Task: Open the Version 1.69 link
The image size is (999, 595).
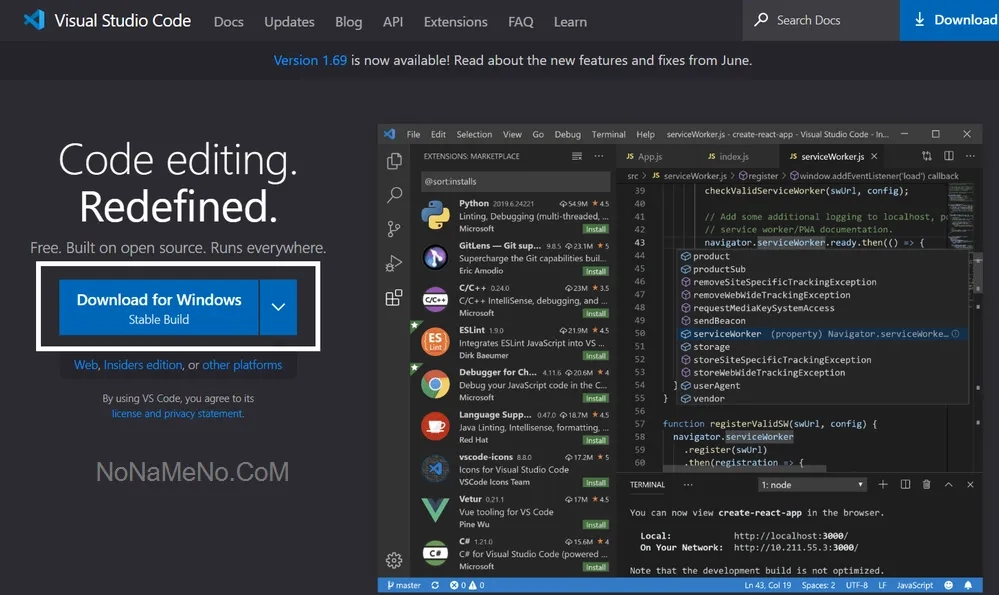Action: [310, 60]
